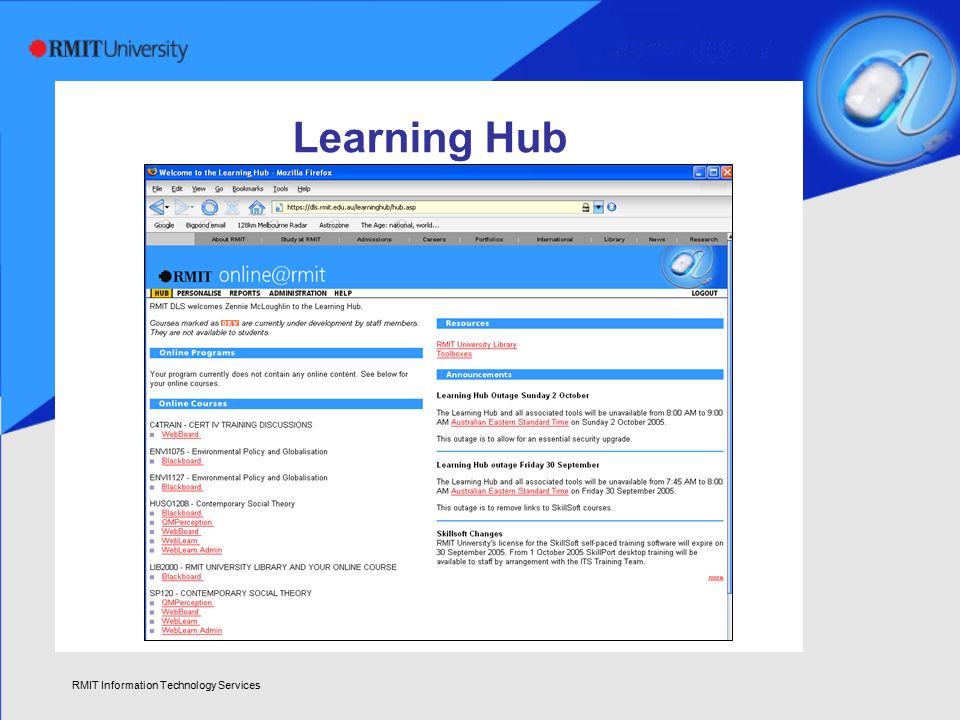Open Blackboard under ENVI1075 course

click(182, 461)
